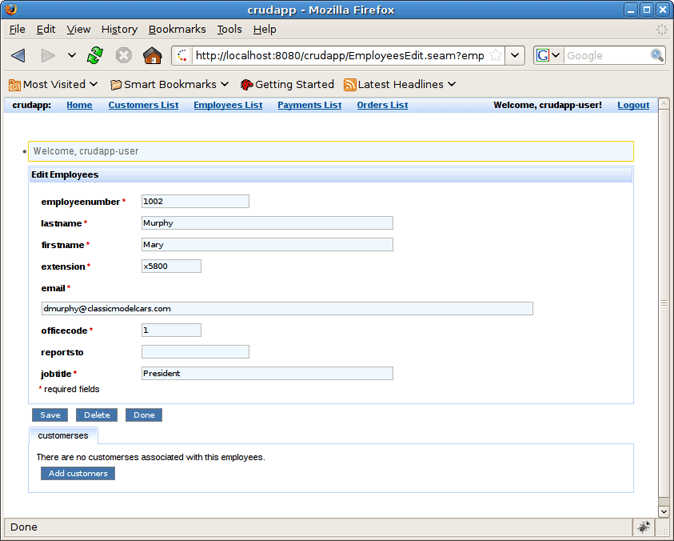
Task: Click into the reportsto input field
Action: coord(195,352)
